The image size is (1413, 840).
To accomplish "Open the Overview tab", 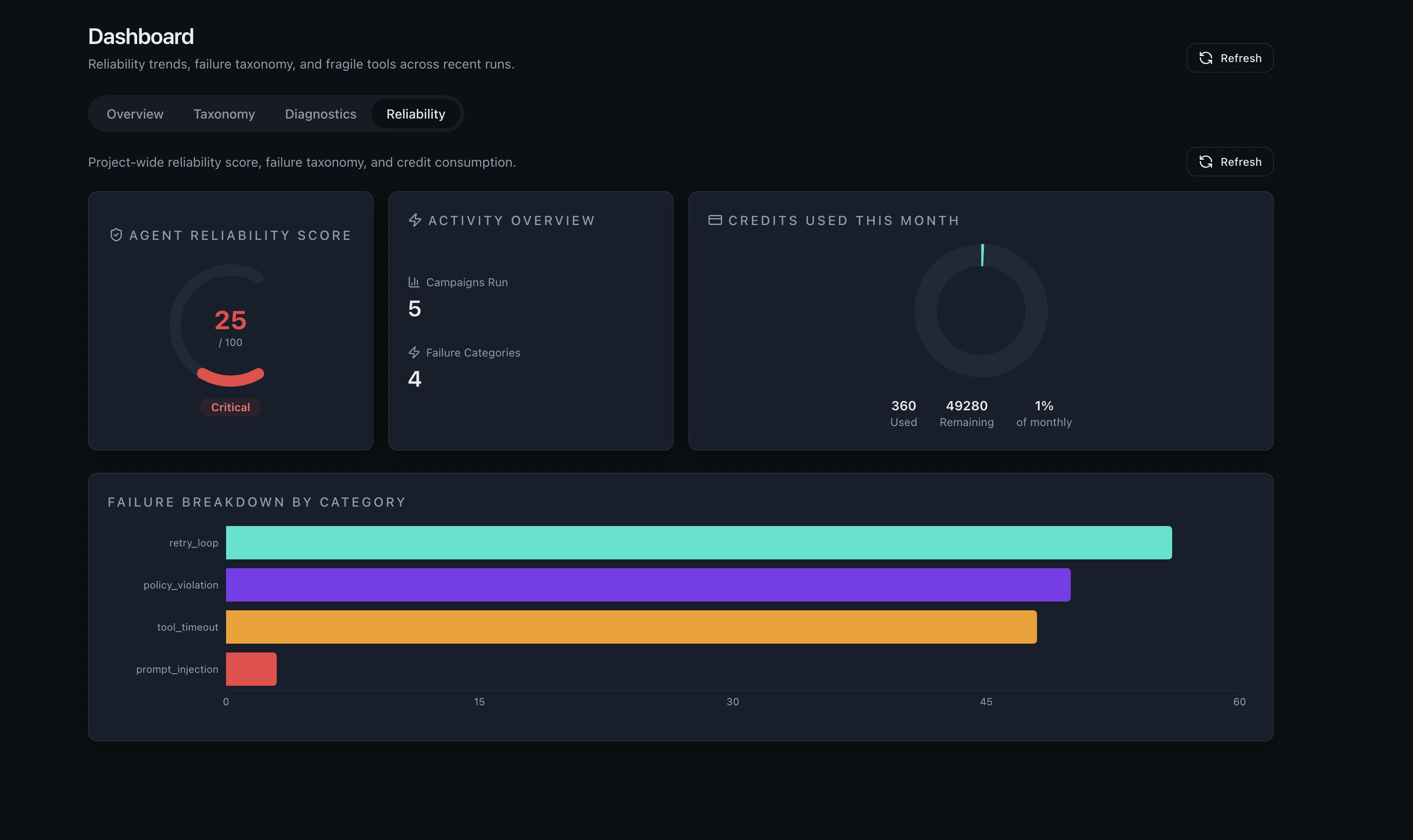I will (x=135, y=114).
